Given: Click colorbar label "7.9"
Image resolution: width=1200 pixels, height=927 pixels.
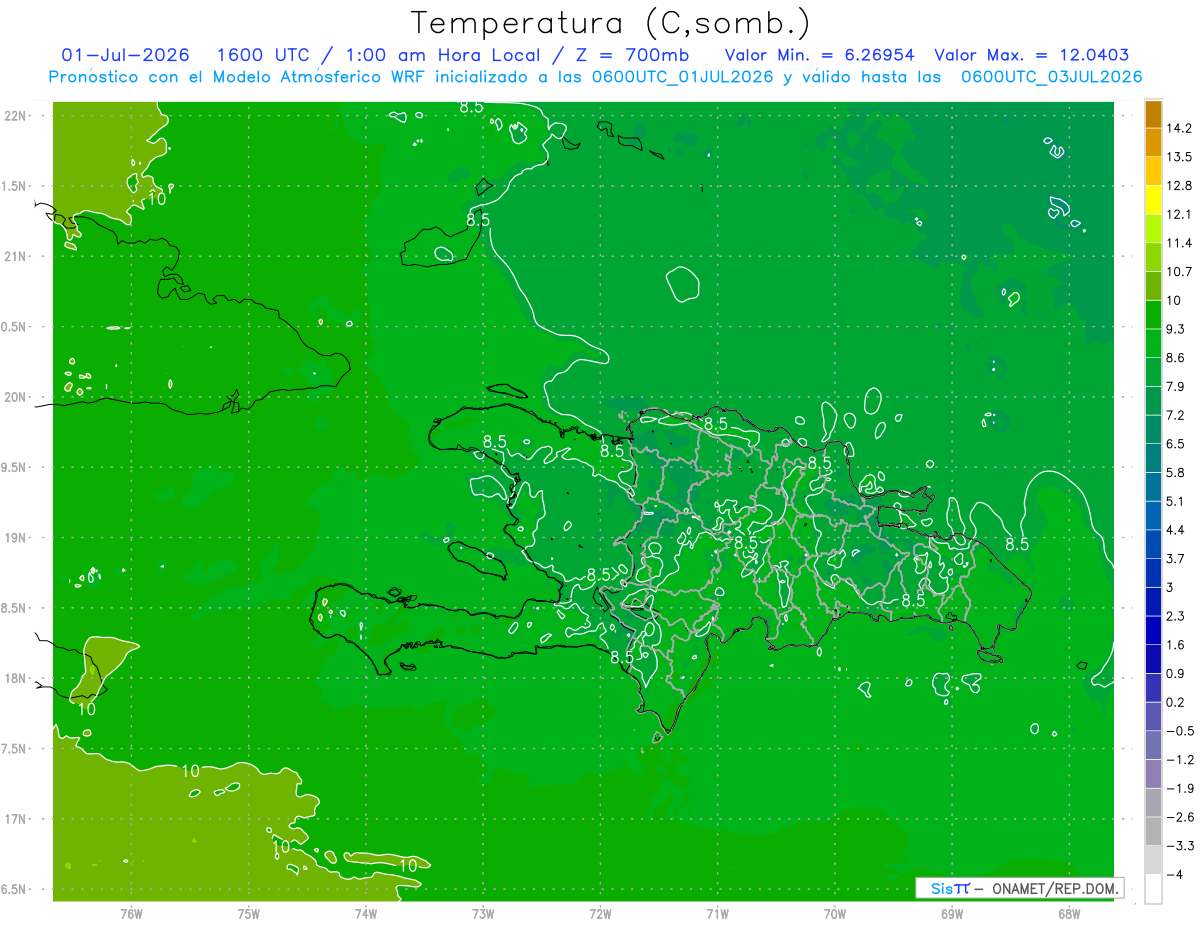Looking at the screenshot, I should tap(1176, 387).
